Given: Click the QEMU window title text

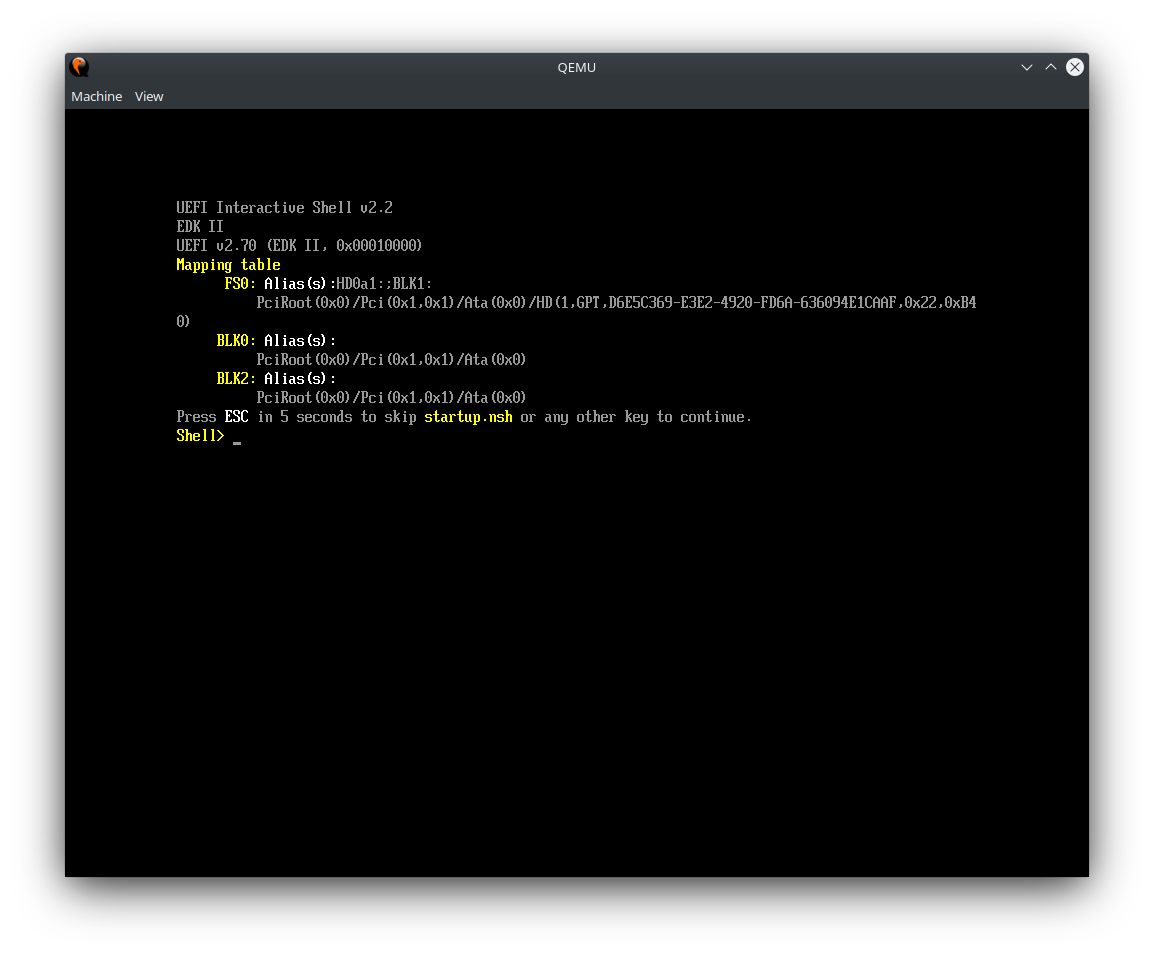Looking at the screenshot, I should pyautogui.click(x=576, y=67).
